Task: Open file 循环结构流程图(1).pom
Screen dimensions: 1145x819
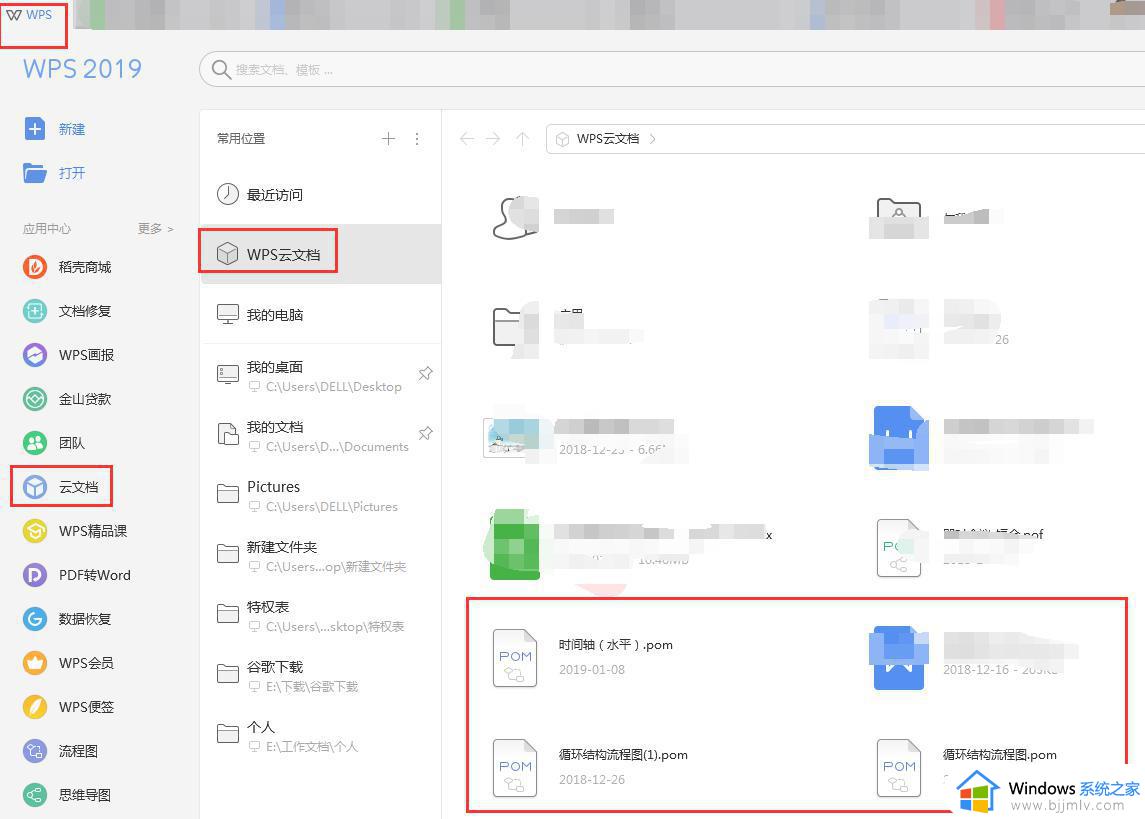Action: click(591, 768)
